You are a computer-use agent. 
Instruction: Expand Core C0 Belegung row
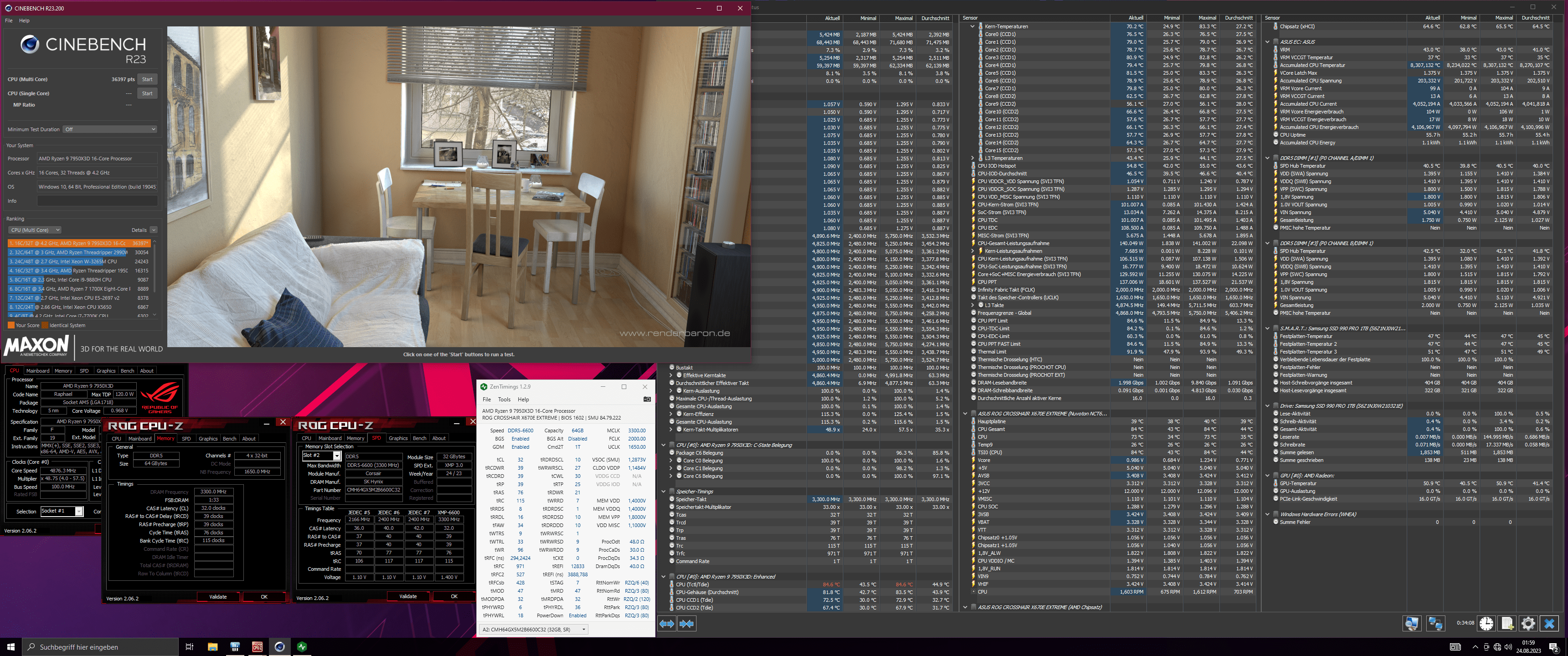click(x=671, y=461)
